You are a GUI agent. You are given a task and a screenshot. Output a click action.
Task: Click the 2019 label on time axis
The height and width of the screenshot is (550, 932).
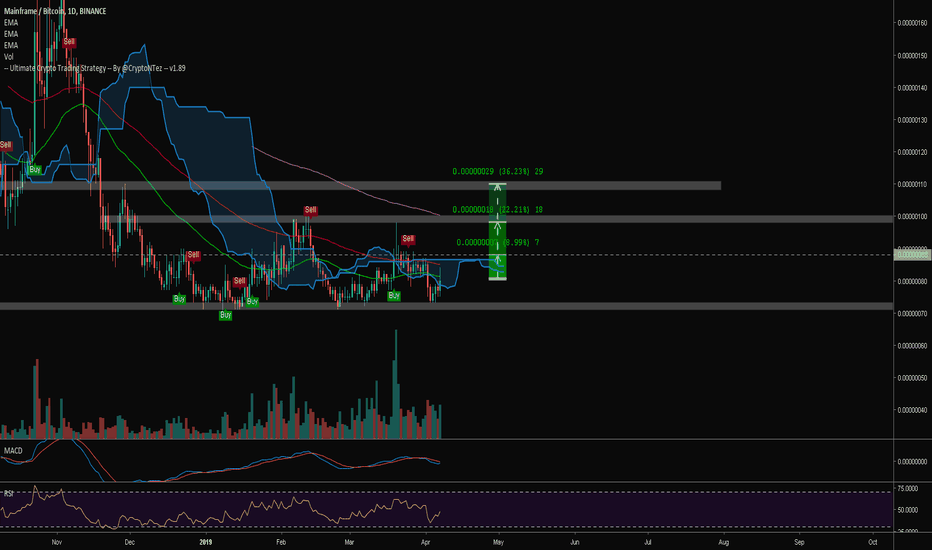[206, 542]
